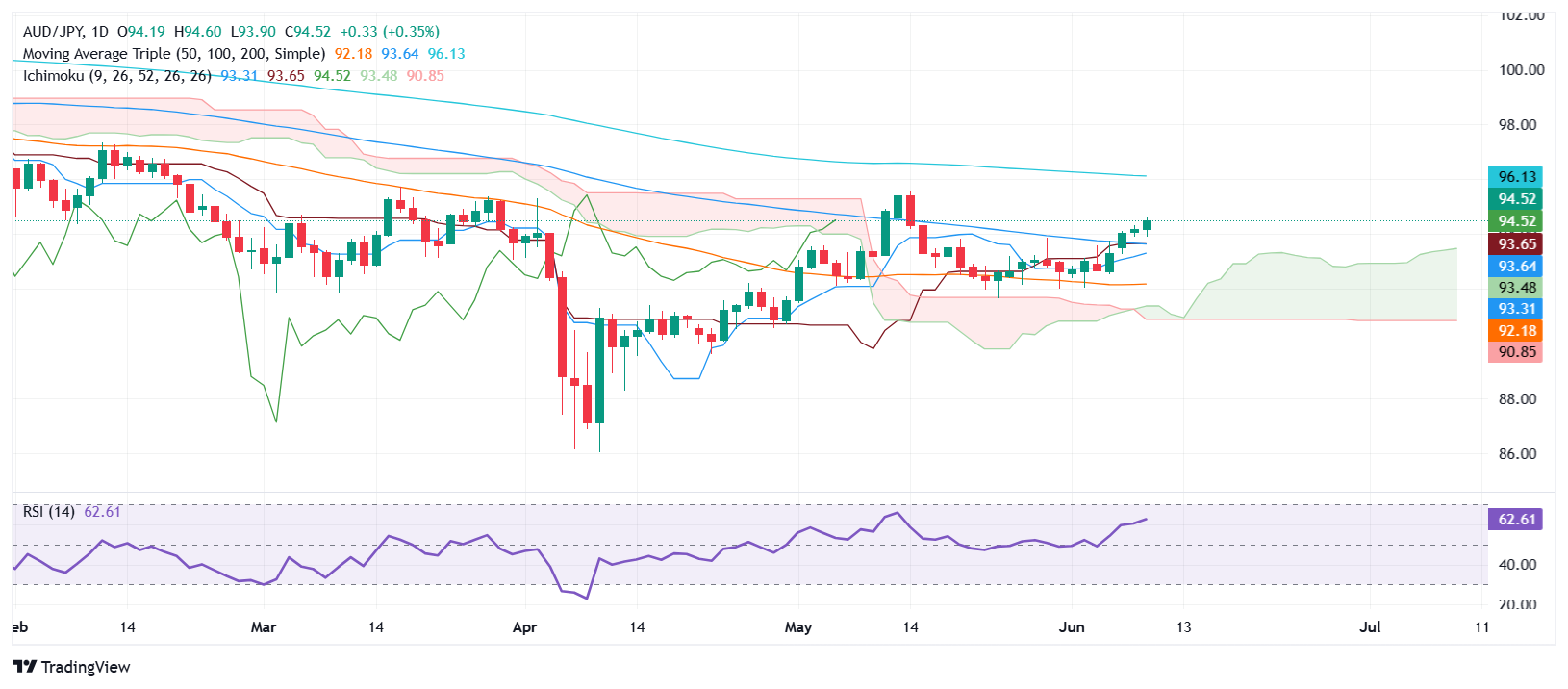Click the TradingView logo icon
The width and height of the screenshot is (1568, 689).
(25, 667)
